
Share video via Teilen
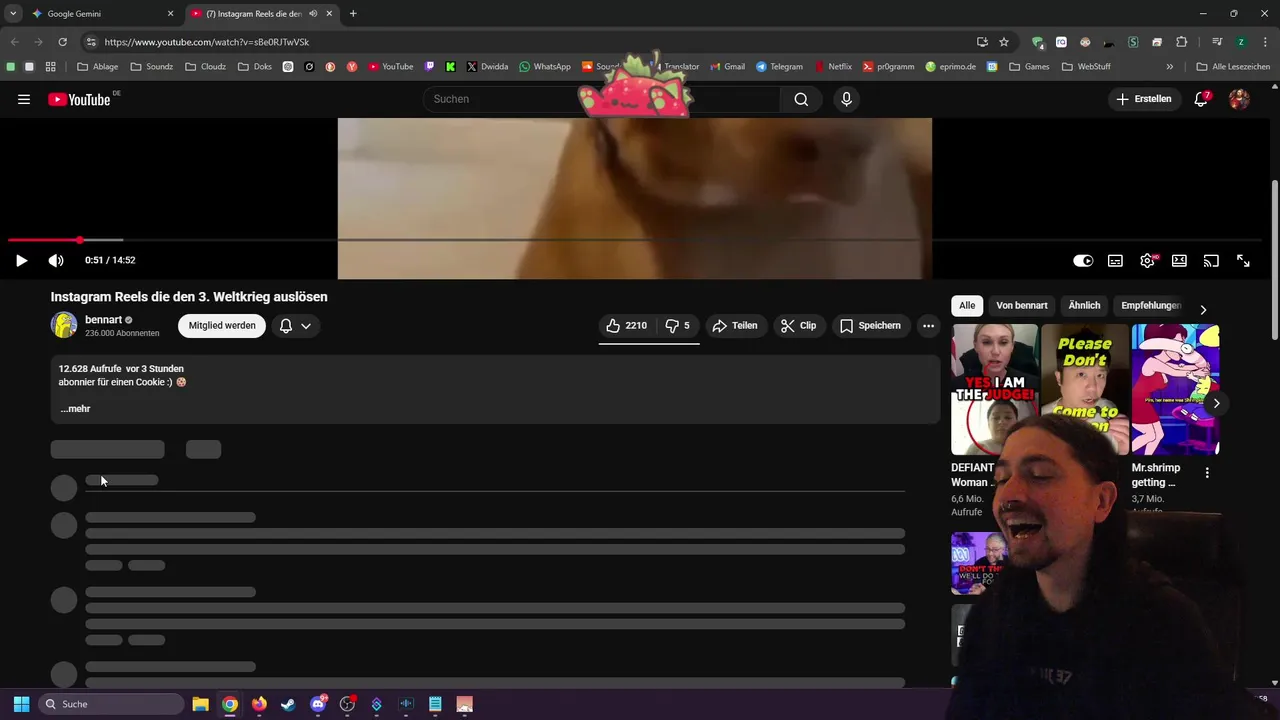point(734,325)
